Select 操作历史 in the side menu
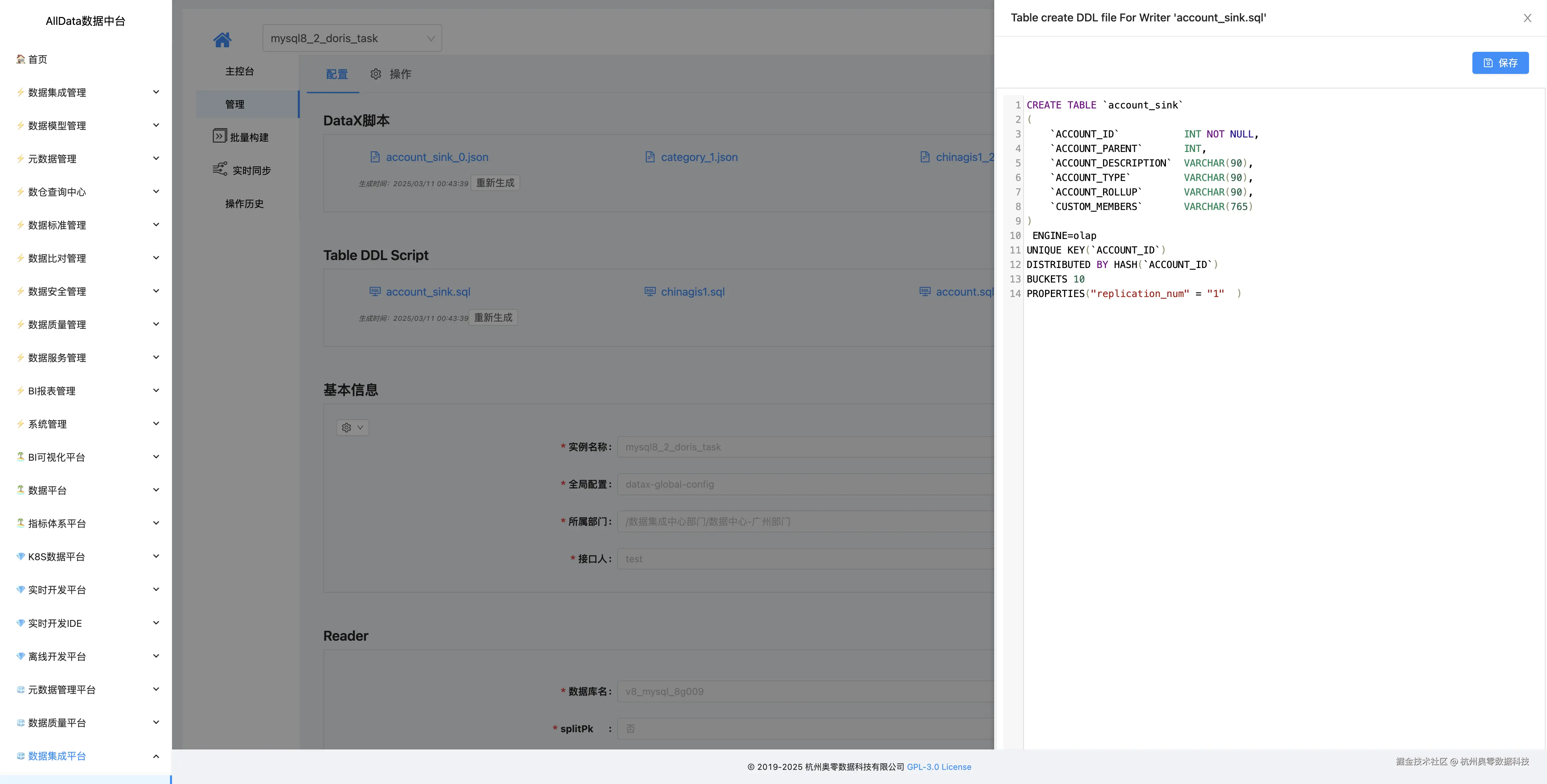This screenshot has width=1547, height=784. tap(244, 203)
